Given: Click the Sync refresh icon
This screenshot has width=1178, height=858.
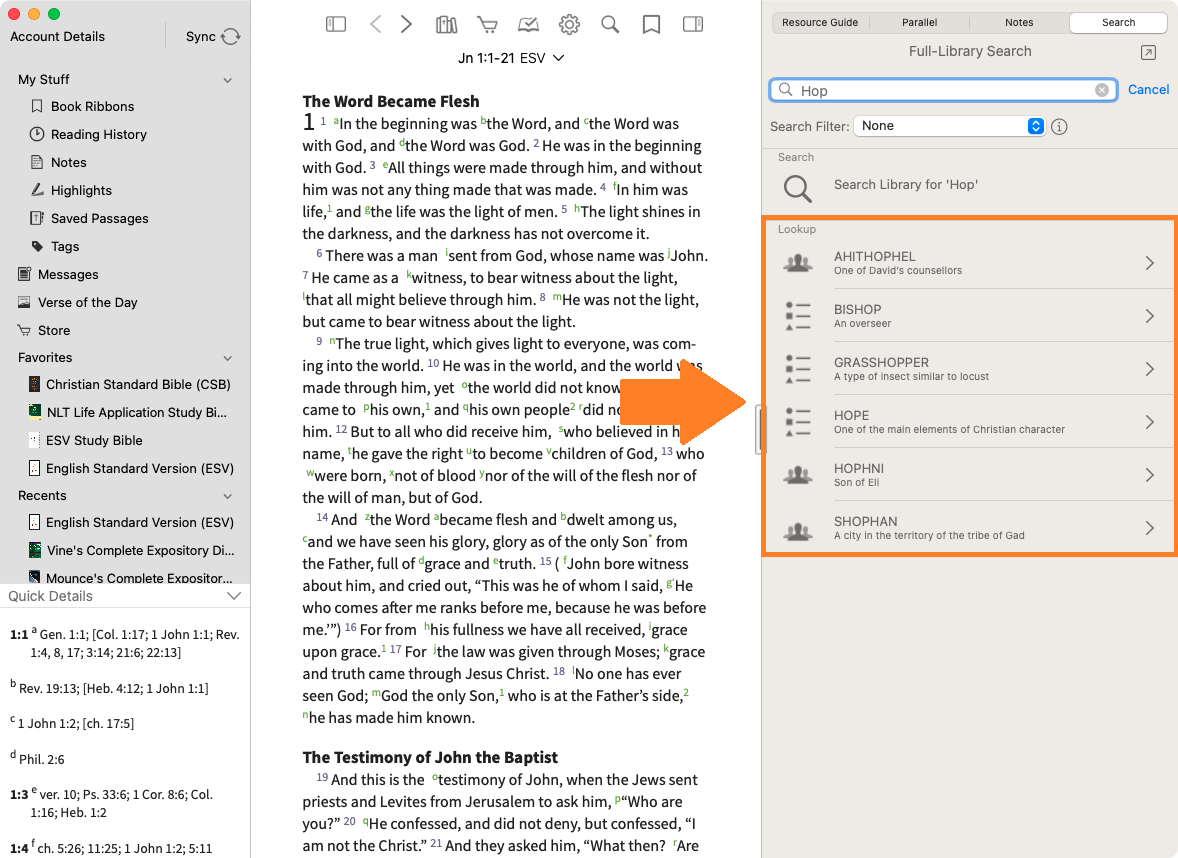Looking at the screenshot, I should [231, 37].
